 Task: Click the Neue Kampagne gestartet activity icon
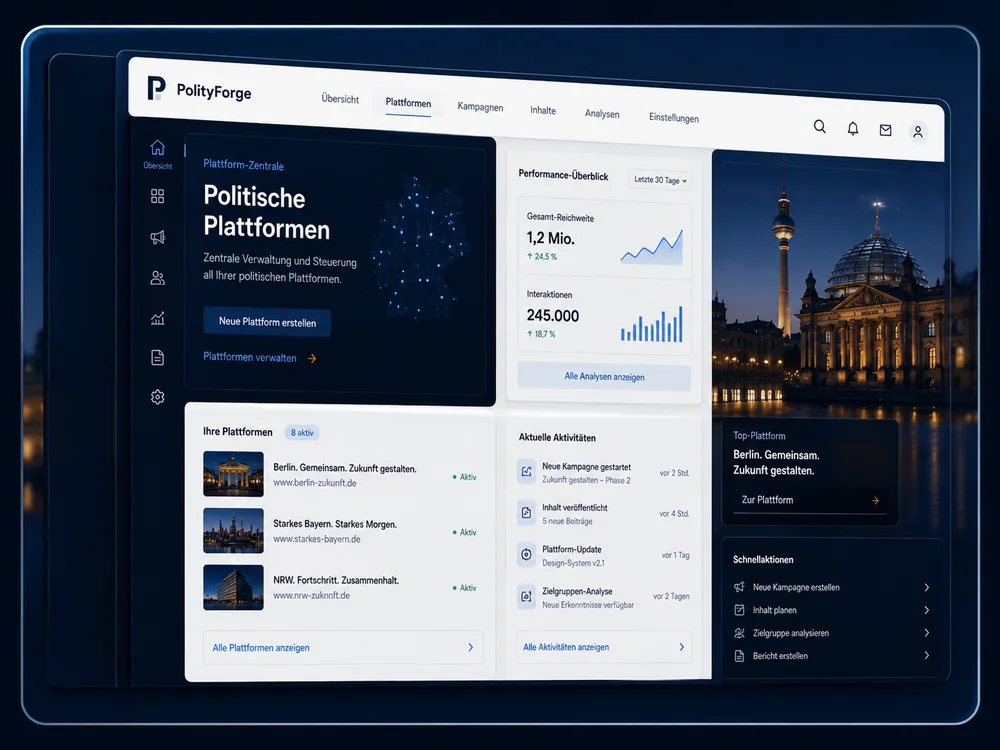(x=526, y=472)
